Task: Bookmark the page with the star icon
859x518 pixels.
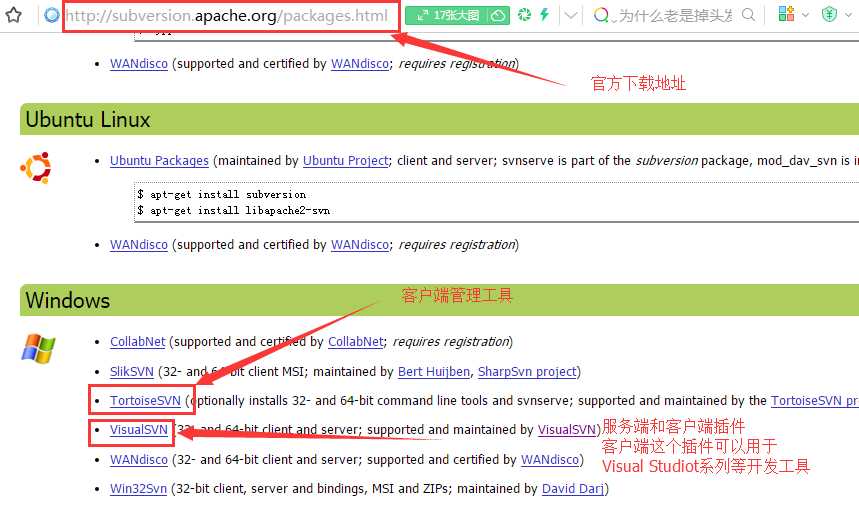Action: pos(13,15)
